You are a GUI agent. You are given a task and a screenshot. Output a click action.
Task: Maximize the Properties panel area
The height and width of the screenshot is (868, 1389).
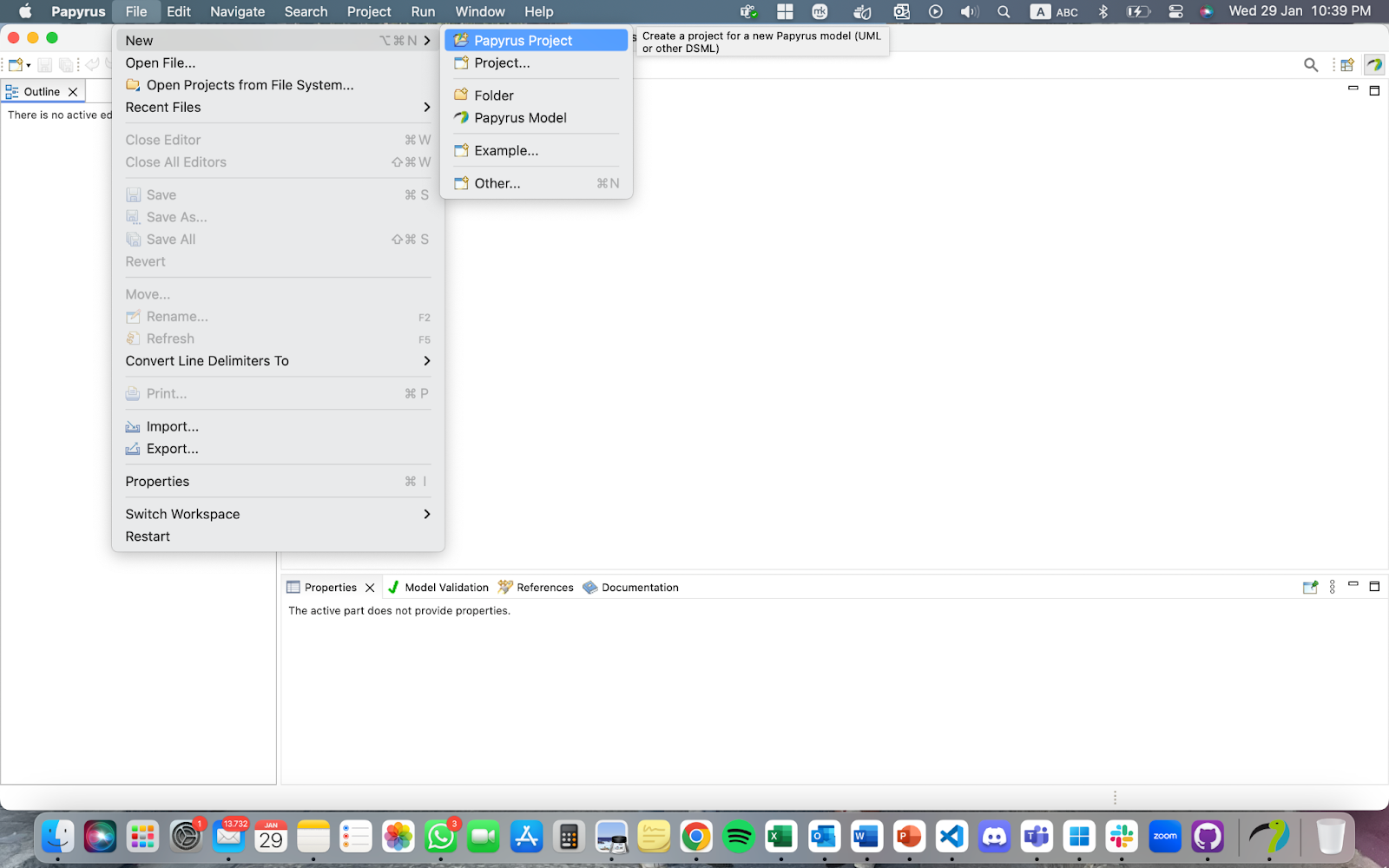(1374, 587)
